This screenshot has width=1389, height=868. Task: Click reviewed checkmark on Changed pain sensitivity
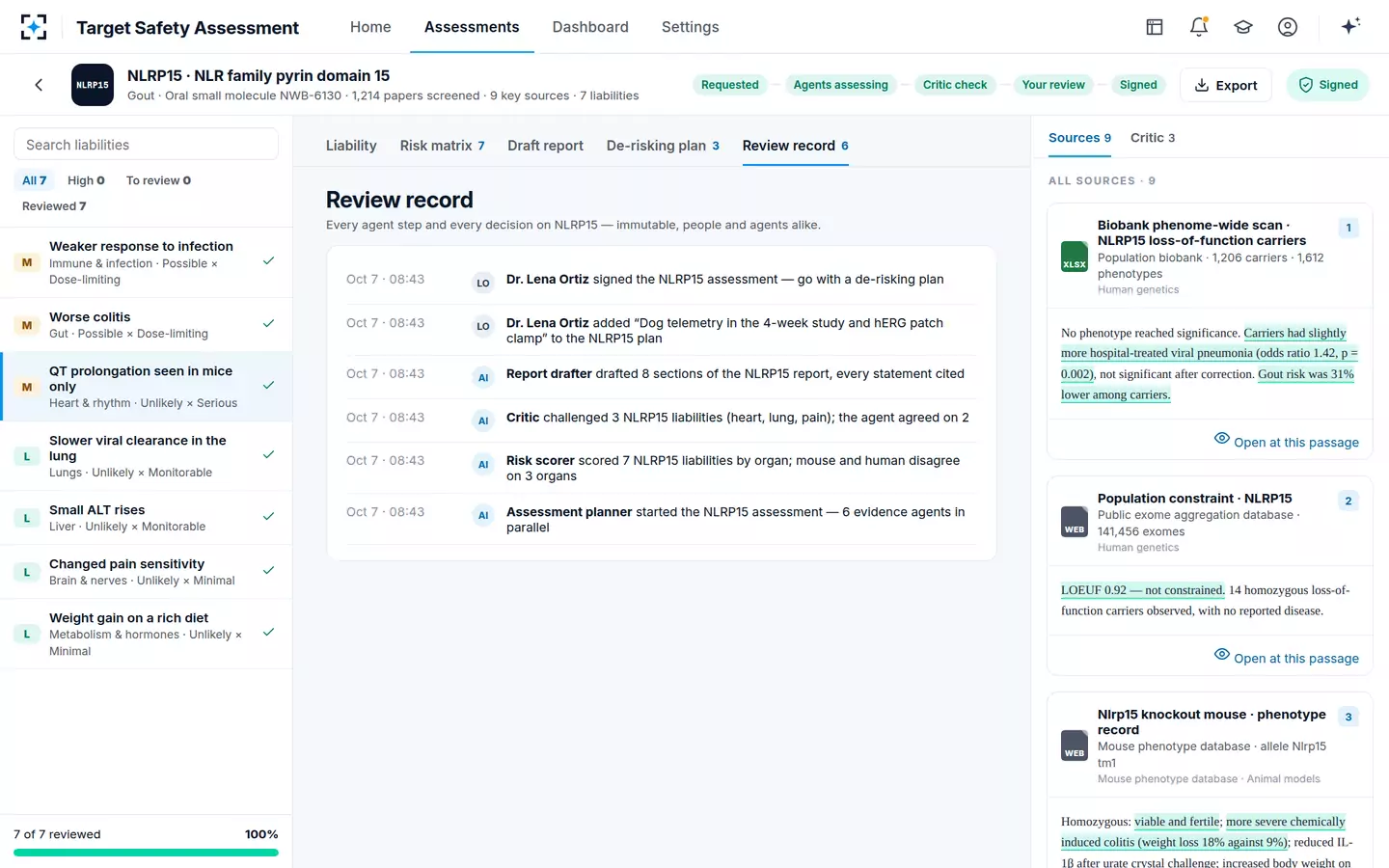269,571
